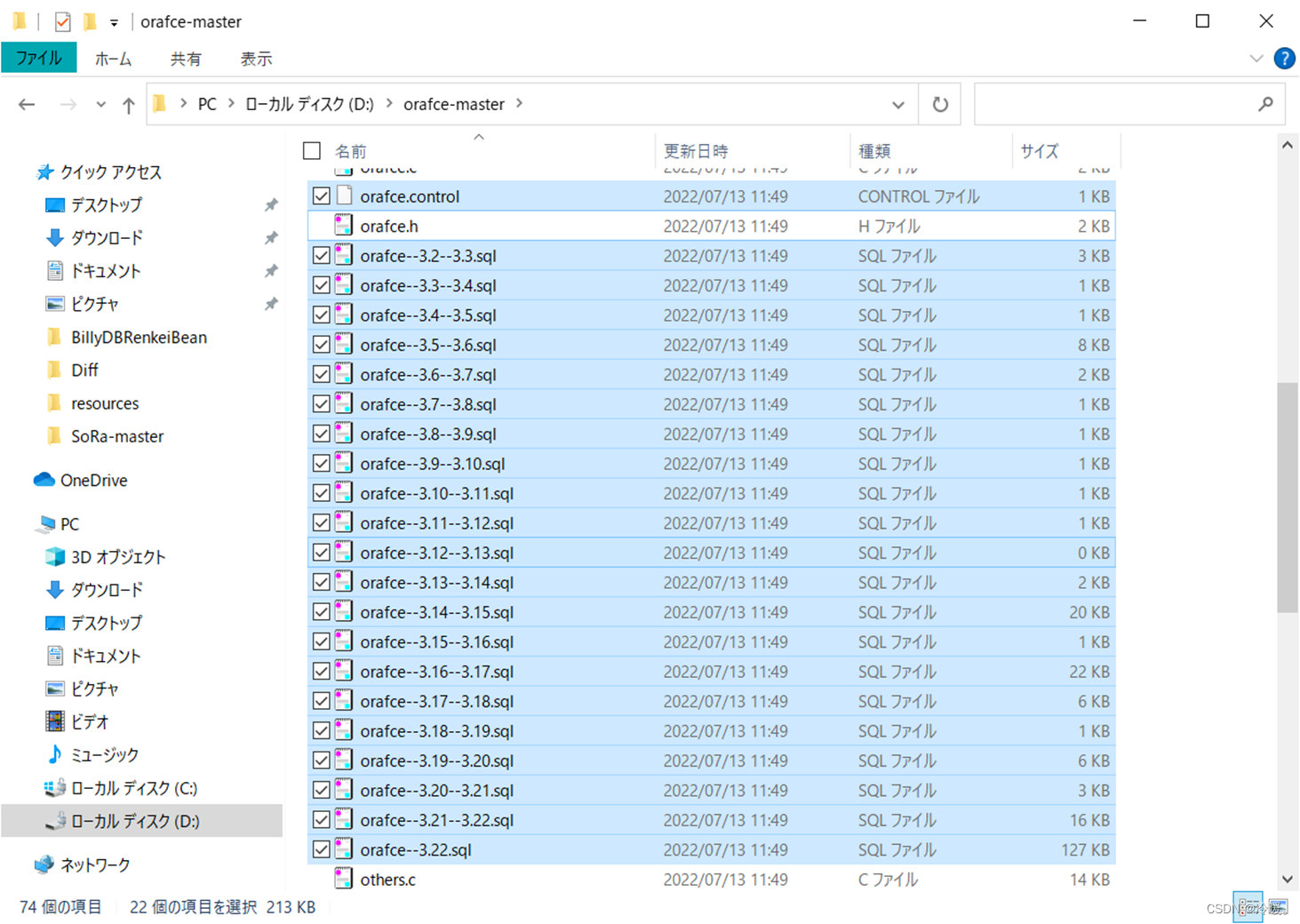Select SoRa-master folder in sidebar
The width and height of the screenshot is (1300, 924).
click(x=117, y=436)
